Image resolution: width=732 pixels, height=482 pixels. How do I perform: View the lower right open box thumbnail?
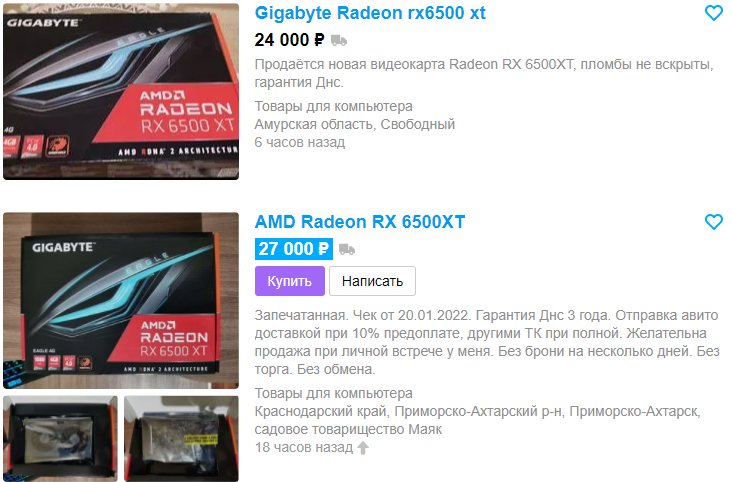(181, 439)
